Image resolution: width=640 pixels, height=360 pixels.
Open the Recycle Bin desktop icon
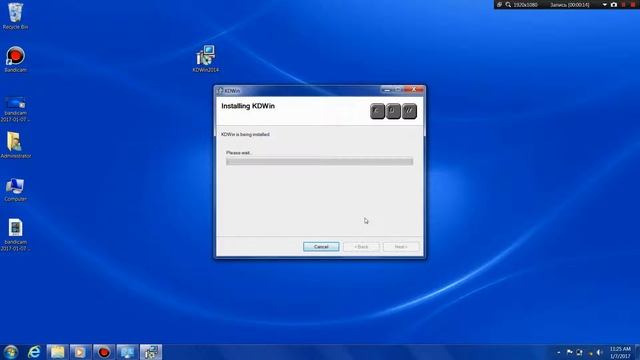coord(16,16)
